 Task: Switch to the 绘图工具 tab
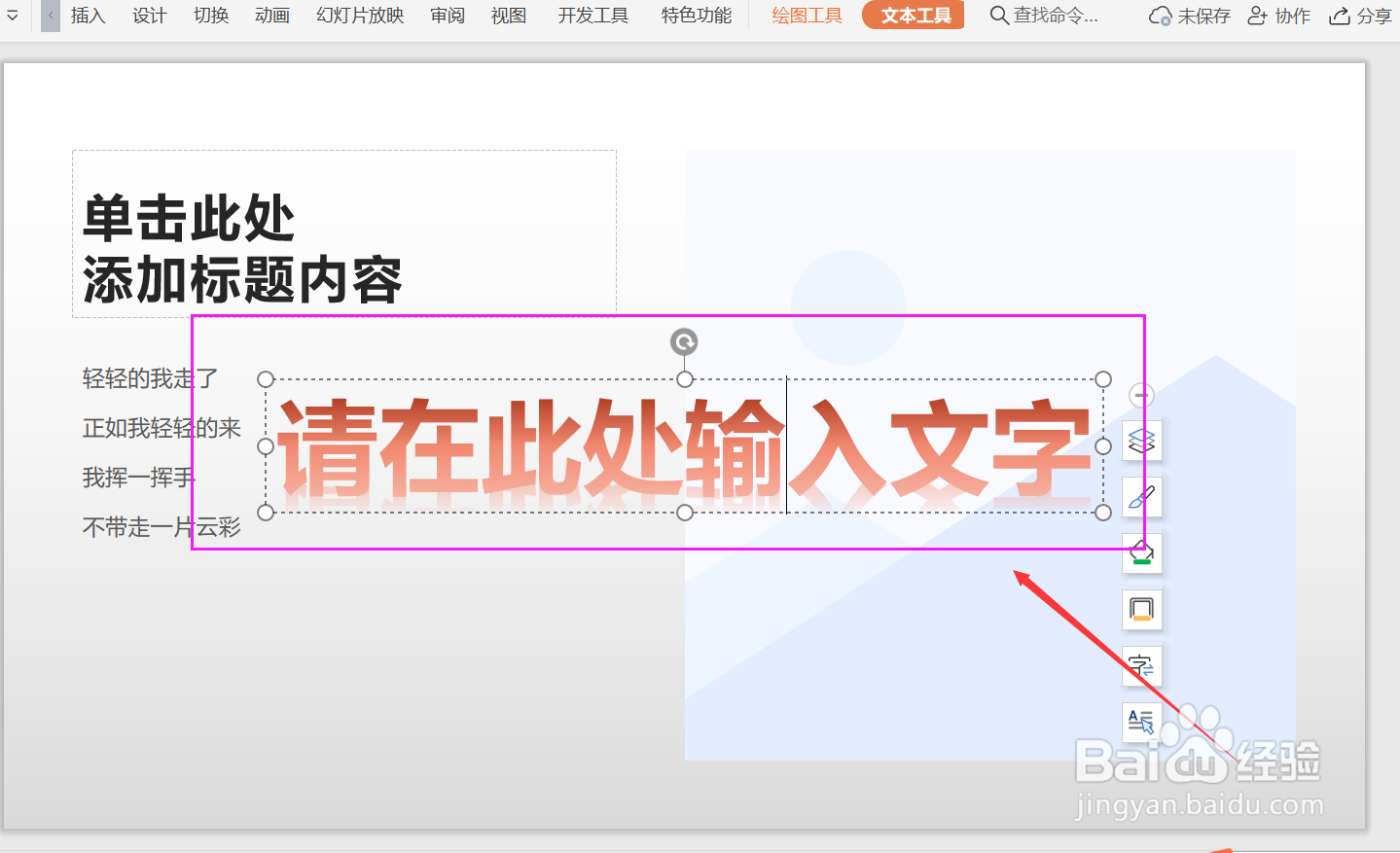[x=807, y=16]
